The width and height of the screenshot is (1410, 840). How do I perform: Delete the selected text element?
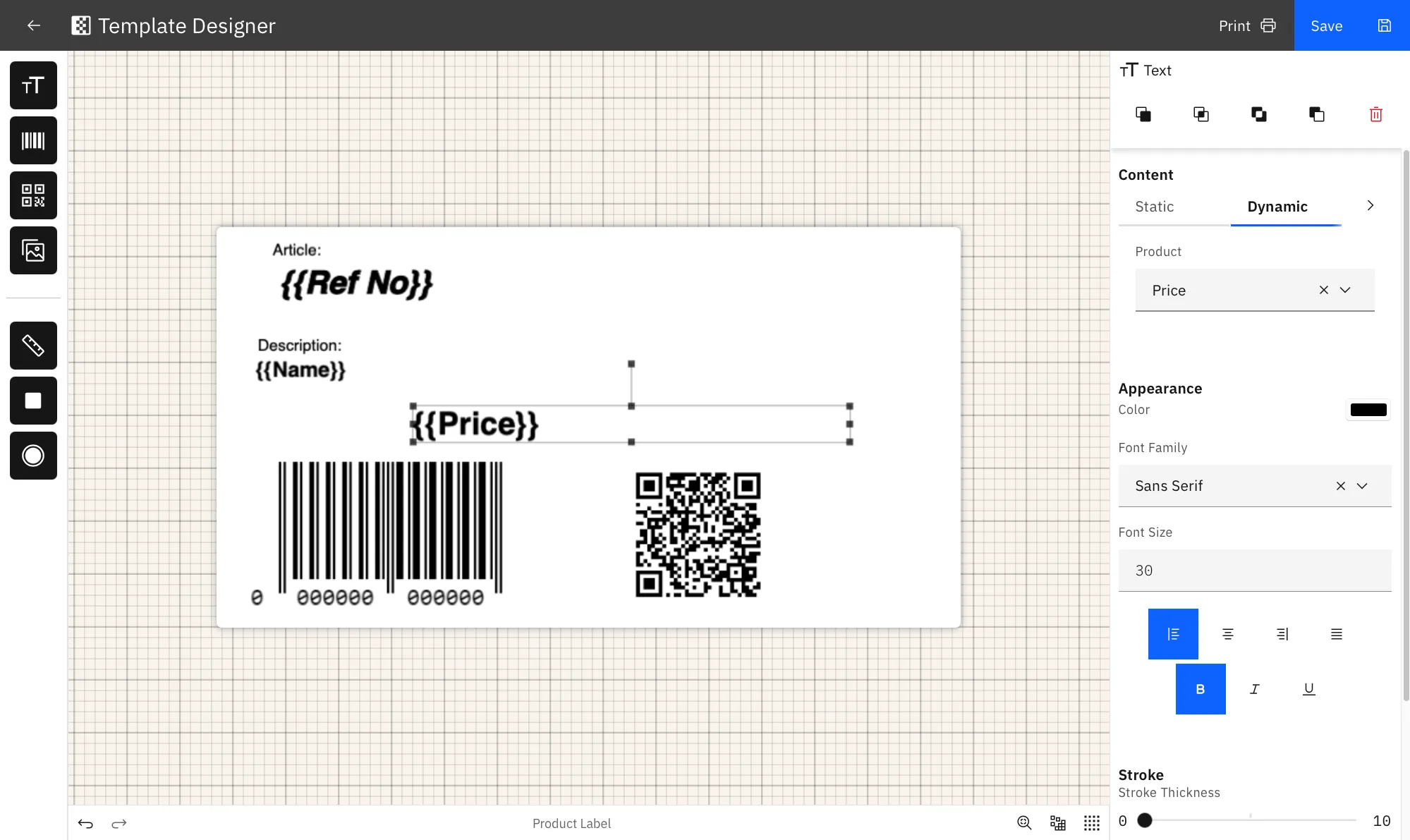click(1375, 114)
